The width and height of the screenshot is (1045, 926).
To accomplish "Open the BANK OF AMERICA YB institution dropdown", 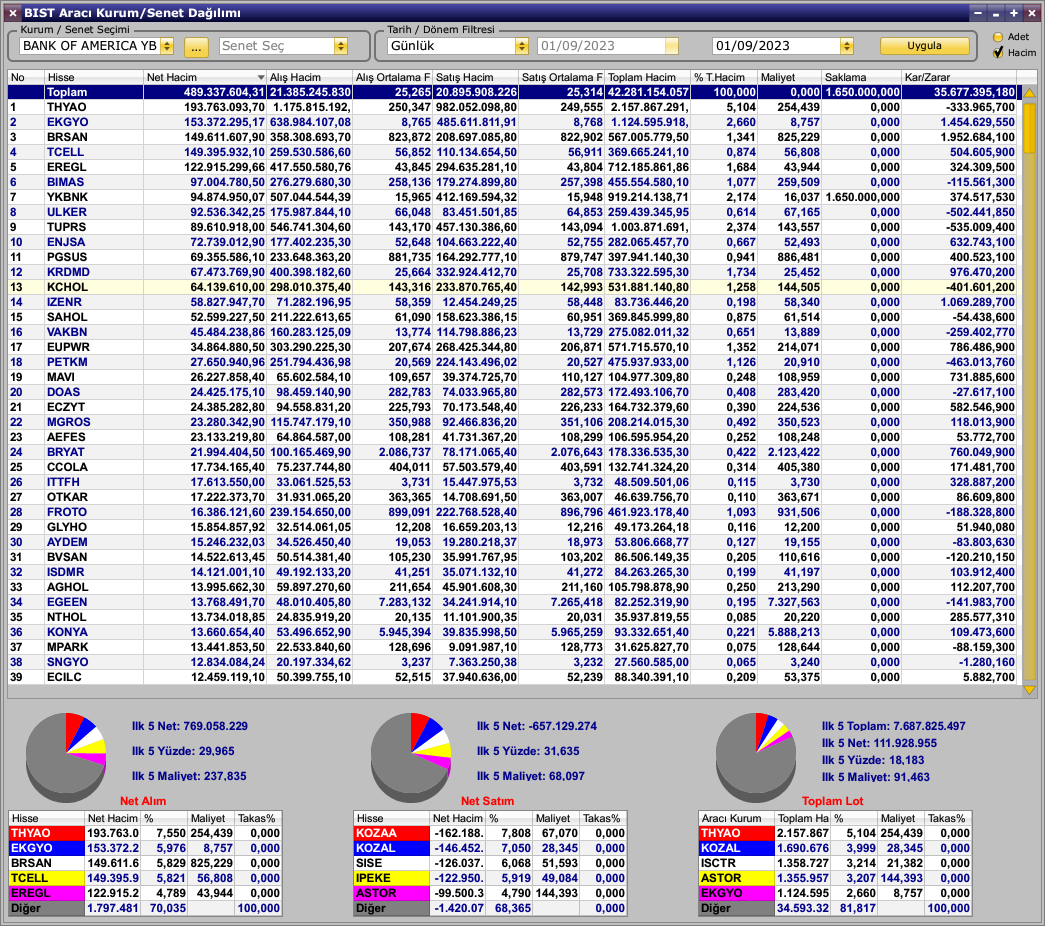I will (x=167, y=46).
